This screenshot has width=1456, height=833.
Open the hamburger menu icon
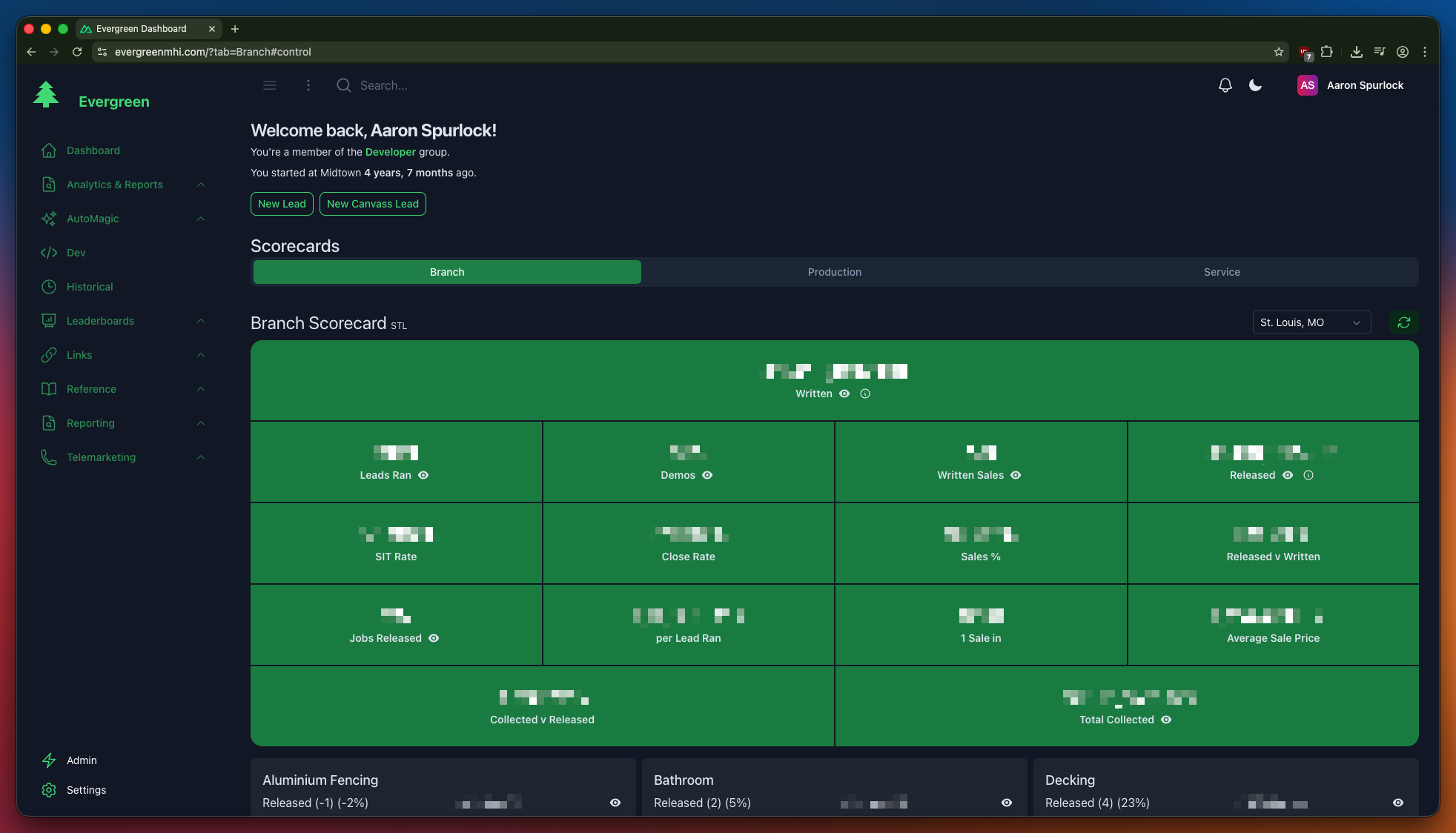coord(270,85)
